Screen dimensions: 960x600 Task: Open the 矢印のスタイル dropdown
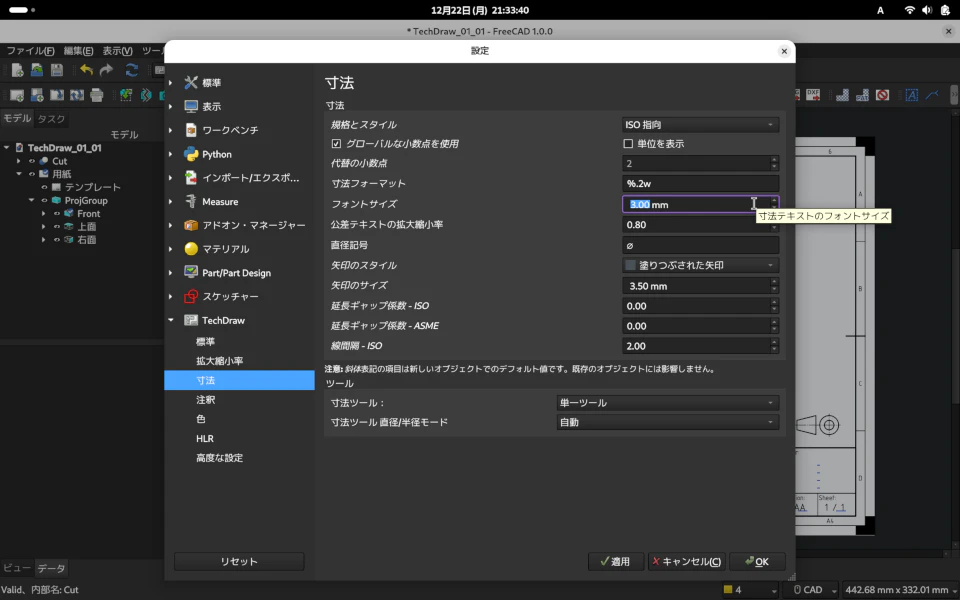point(700,265)
